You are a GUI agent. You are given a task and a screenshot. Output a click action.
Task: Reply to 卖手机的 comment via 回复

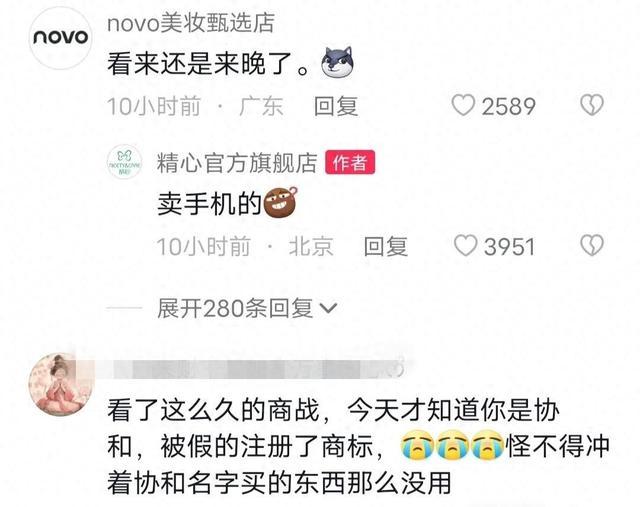click(x=386, y=247)
